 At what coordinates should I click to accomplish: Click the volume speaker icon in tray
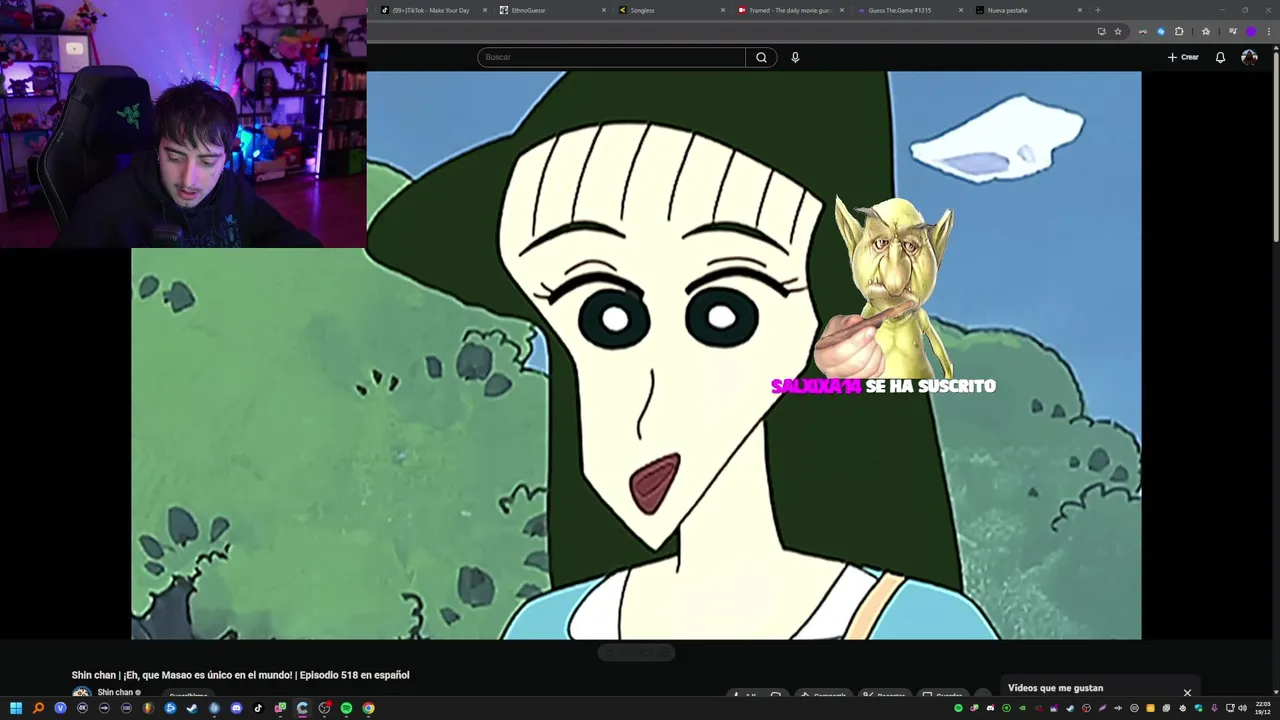[x=1243, y=708]
